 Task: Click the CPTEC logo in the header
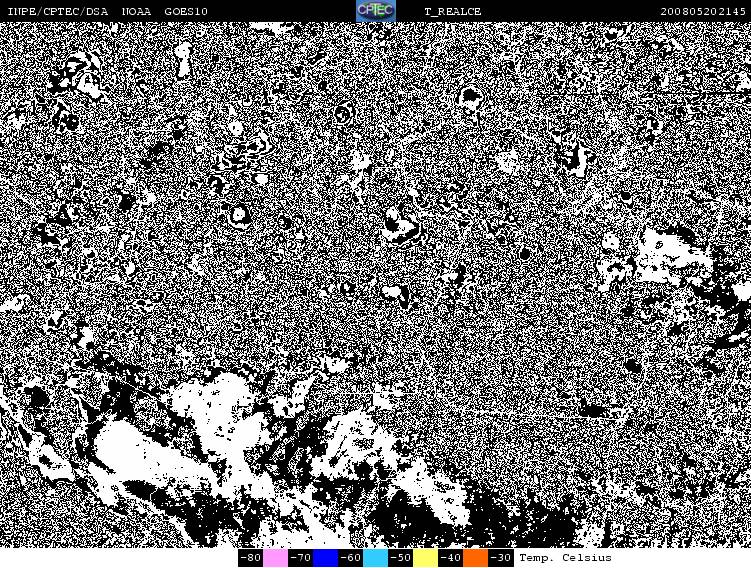[376, 11]
